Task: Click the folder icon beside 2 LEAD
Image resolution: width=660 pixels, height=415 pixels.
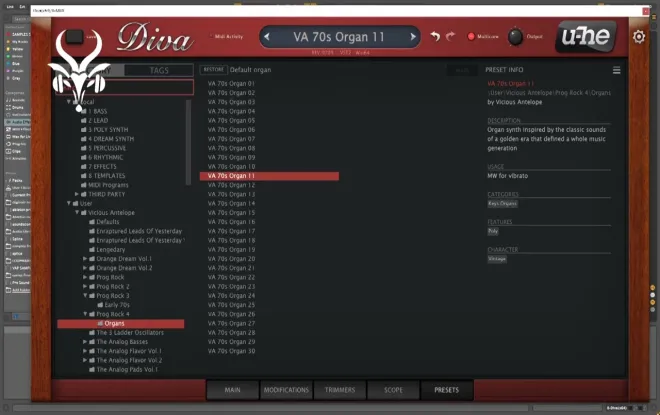Action: (83, 120)
